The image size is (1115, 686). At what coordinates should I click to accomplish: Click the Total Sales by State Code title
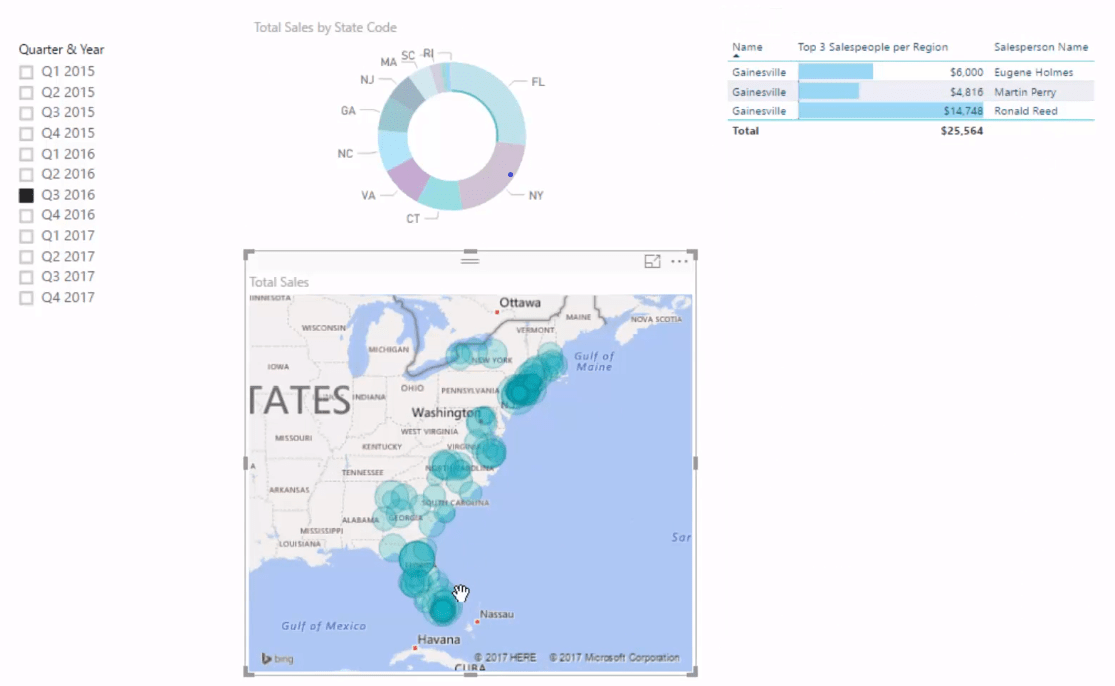coord(325,28)
